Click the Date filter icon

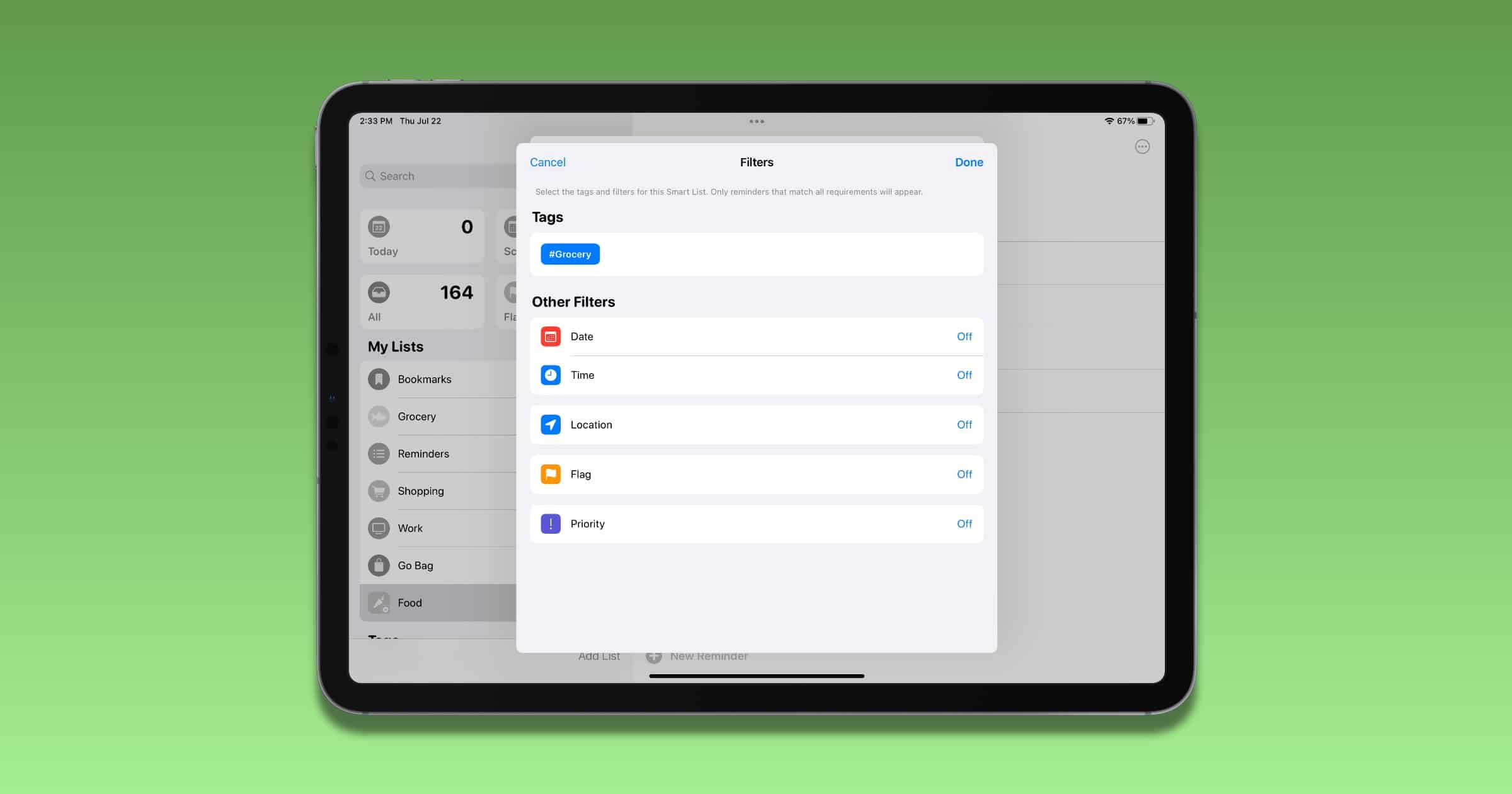tap(551, 336)
